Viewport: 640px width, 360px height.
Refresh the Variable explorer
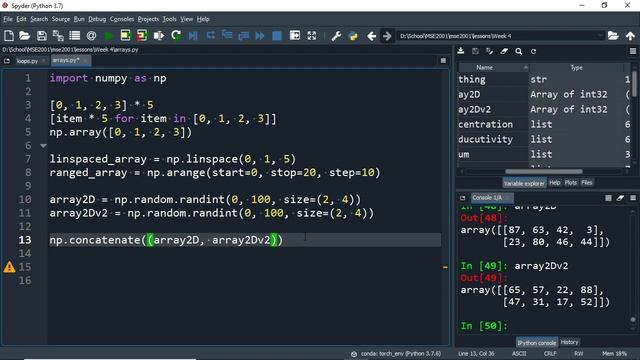tap(533, 51)
